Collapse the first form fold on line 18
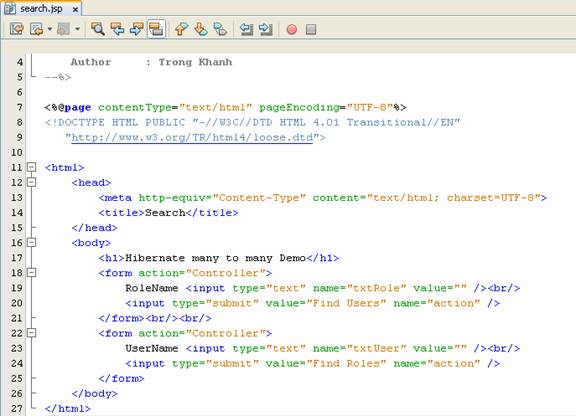 [x=32, y=273]
